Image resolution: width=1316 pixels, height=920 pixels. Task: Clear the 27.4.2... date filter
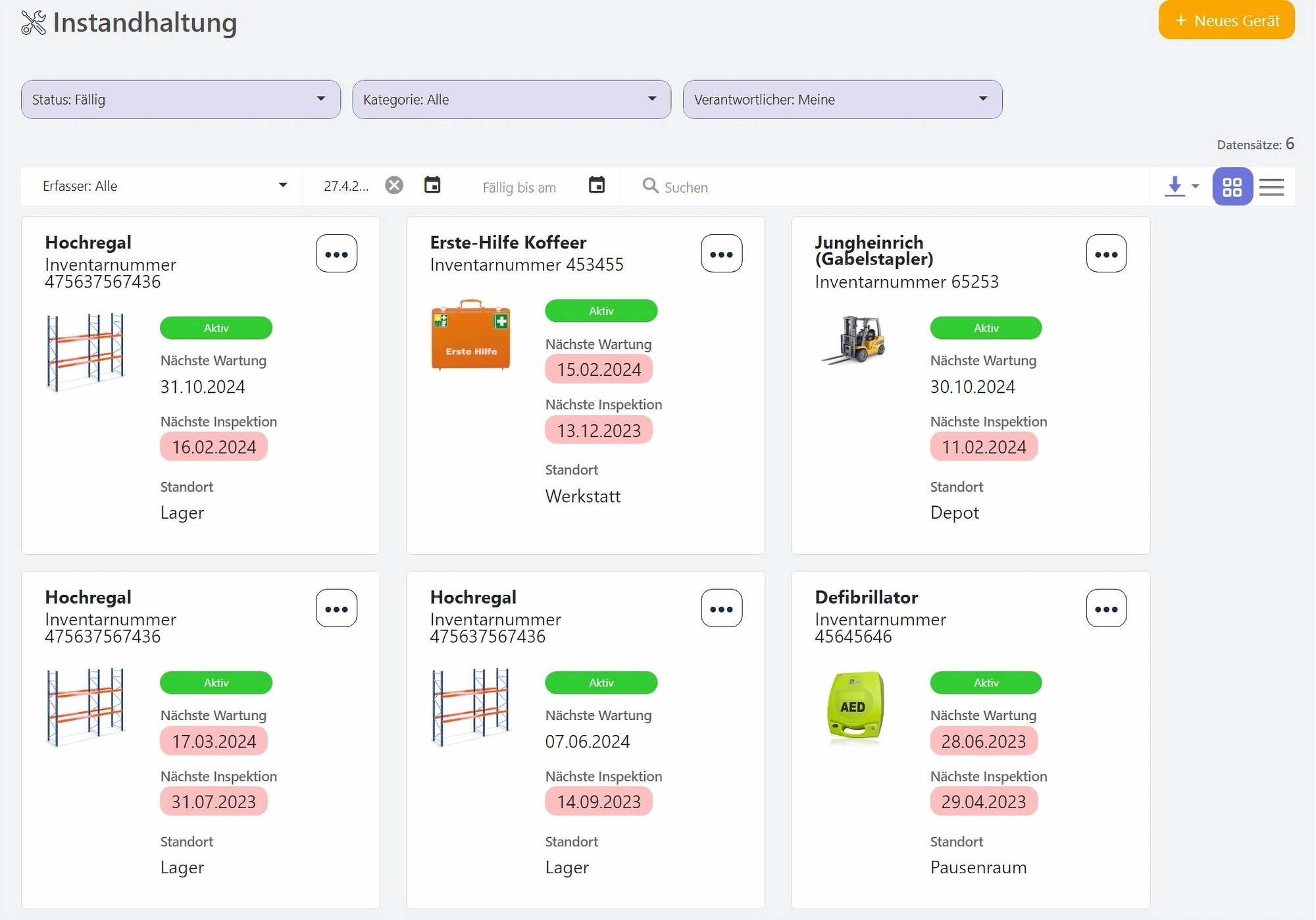(x=394, y=186)
